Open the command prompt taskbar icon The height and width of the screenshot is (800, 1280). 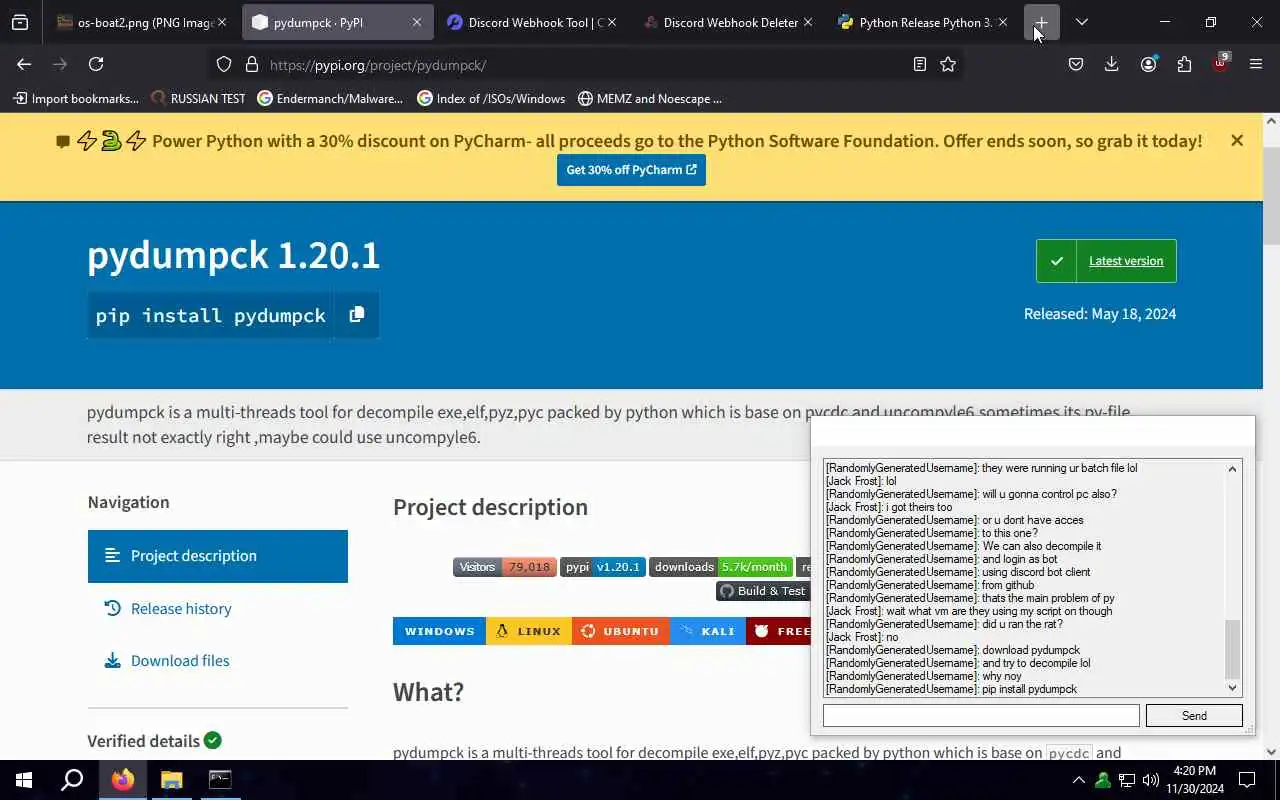[220, 780]
